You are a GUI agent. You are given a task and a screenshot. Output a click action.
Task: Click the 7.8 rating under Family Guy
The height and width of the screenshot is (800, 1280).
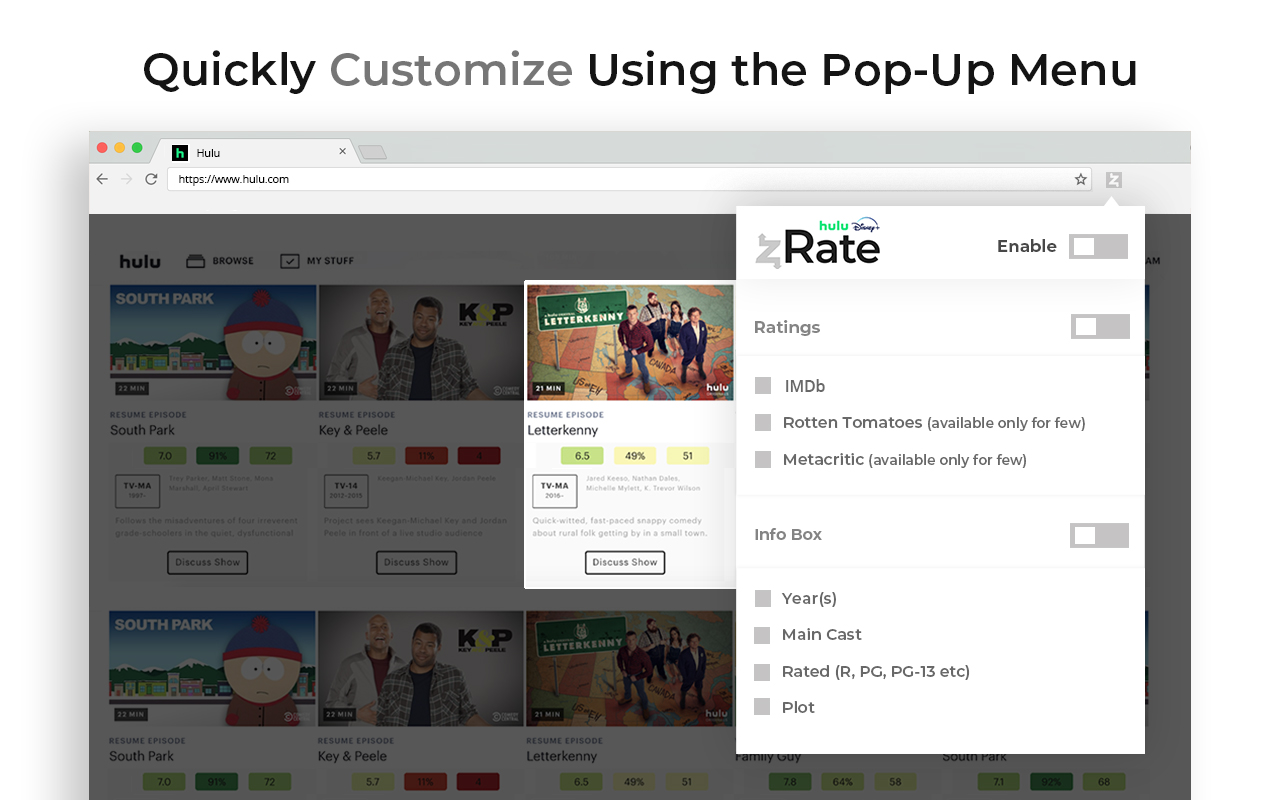pos(790,782)
